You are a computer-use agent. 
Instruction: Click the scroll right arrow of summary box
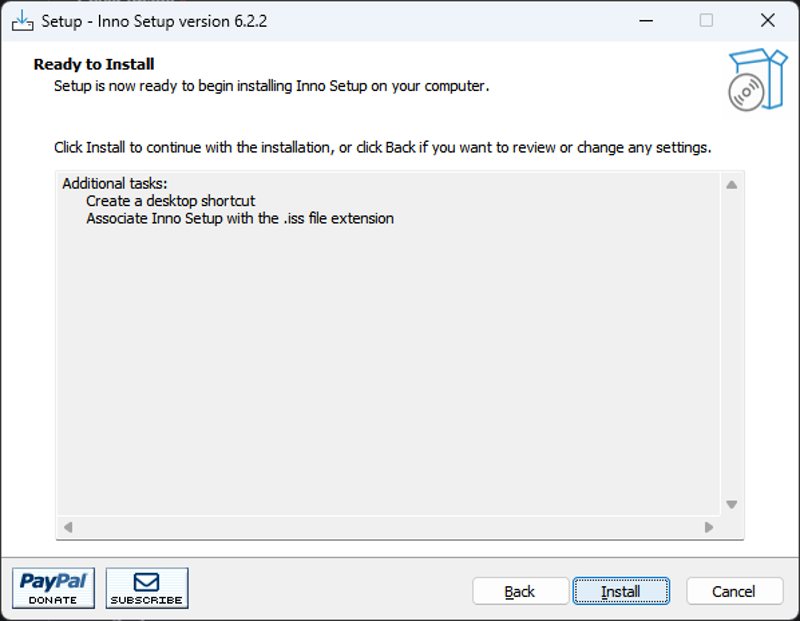pyautogui.click(x=709, y=527)
